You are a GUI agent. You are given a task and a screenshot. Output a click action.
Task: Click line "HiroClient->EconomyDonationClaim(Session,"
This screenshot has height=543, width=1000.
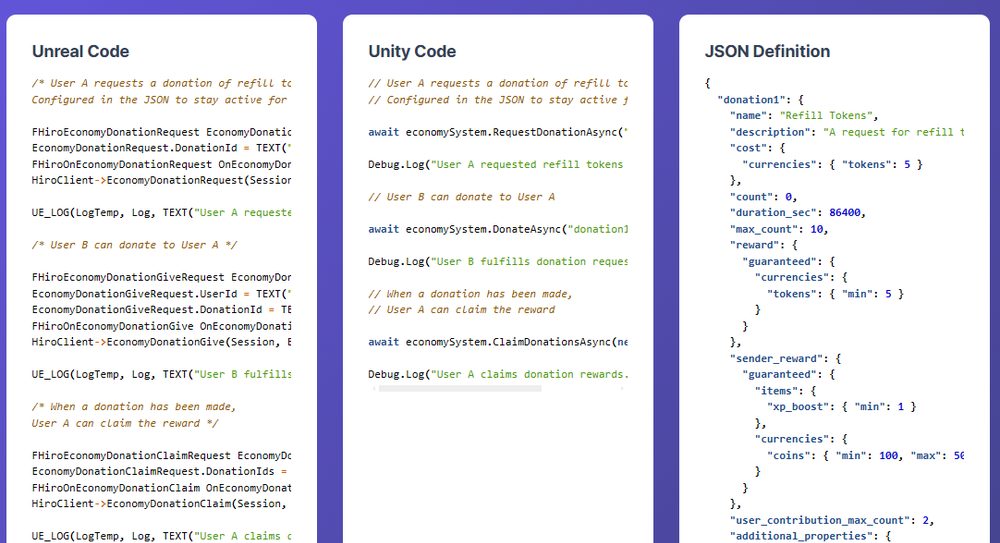pos(159,504)
